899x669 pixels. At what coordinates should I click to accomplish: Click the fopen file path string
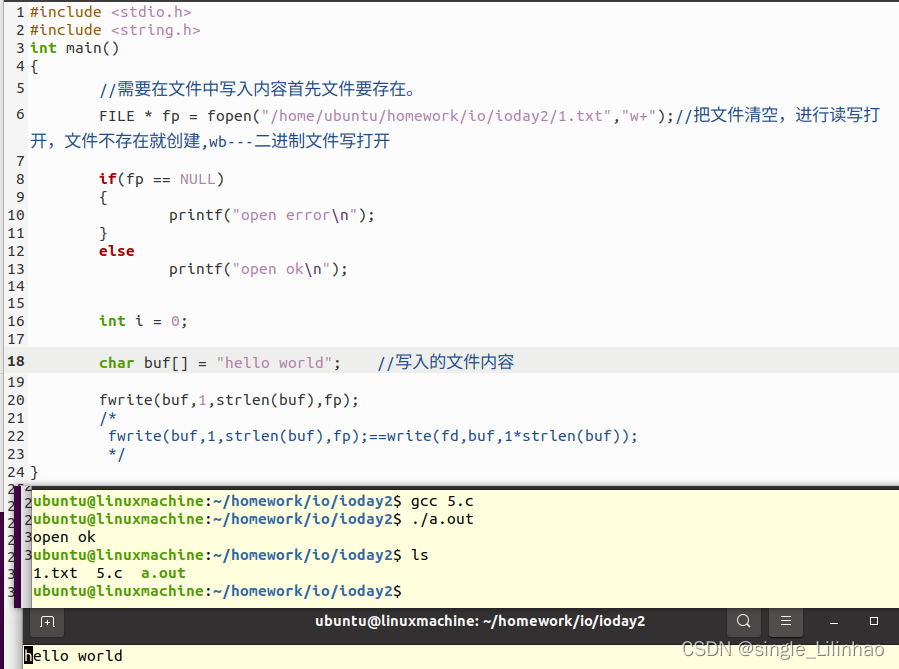(436, 116)
